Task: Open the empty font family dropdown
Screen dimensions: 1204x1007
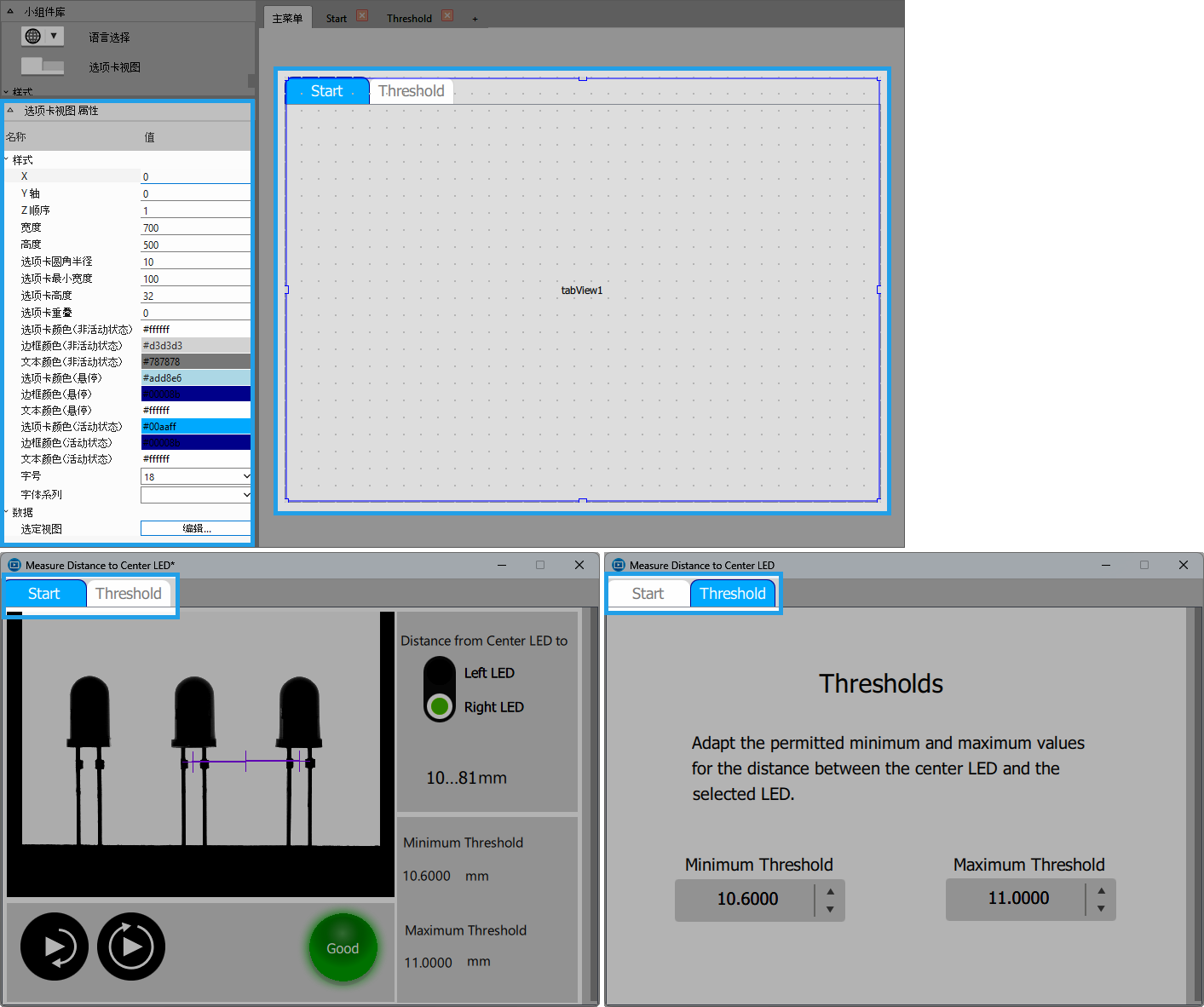Action: click(x=195, y=494)
